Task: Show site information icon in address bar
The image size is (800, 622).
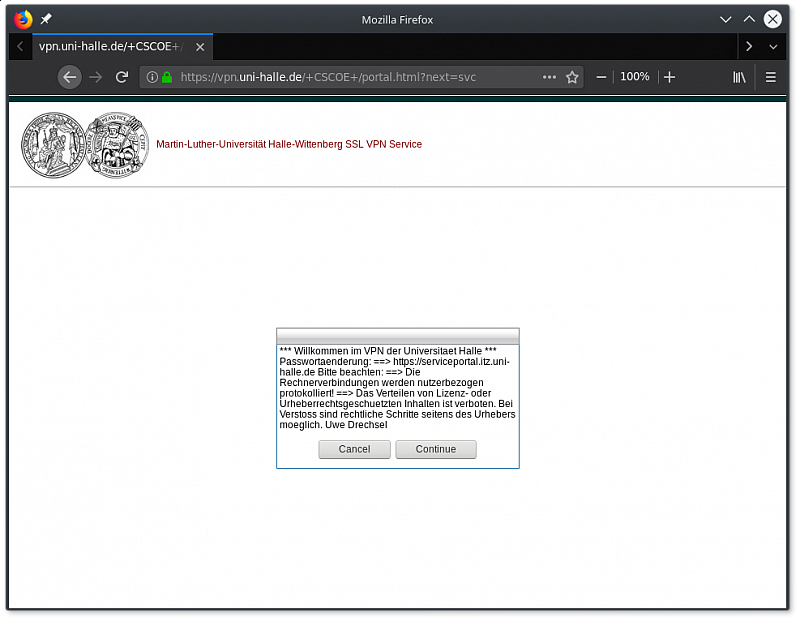Action: pos(152,77)
